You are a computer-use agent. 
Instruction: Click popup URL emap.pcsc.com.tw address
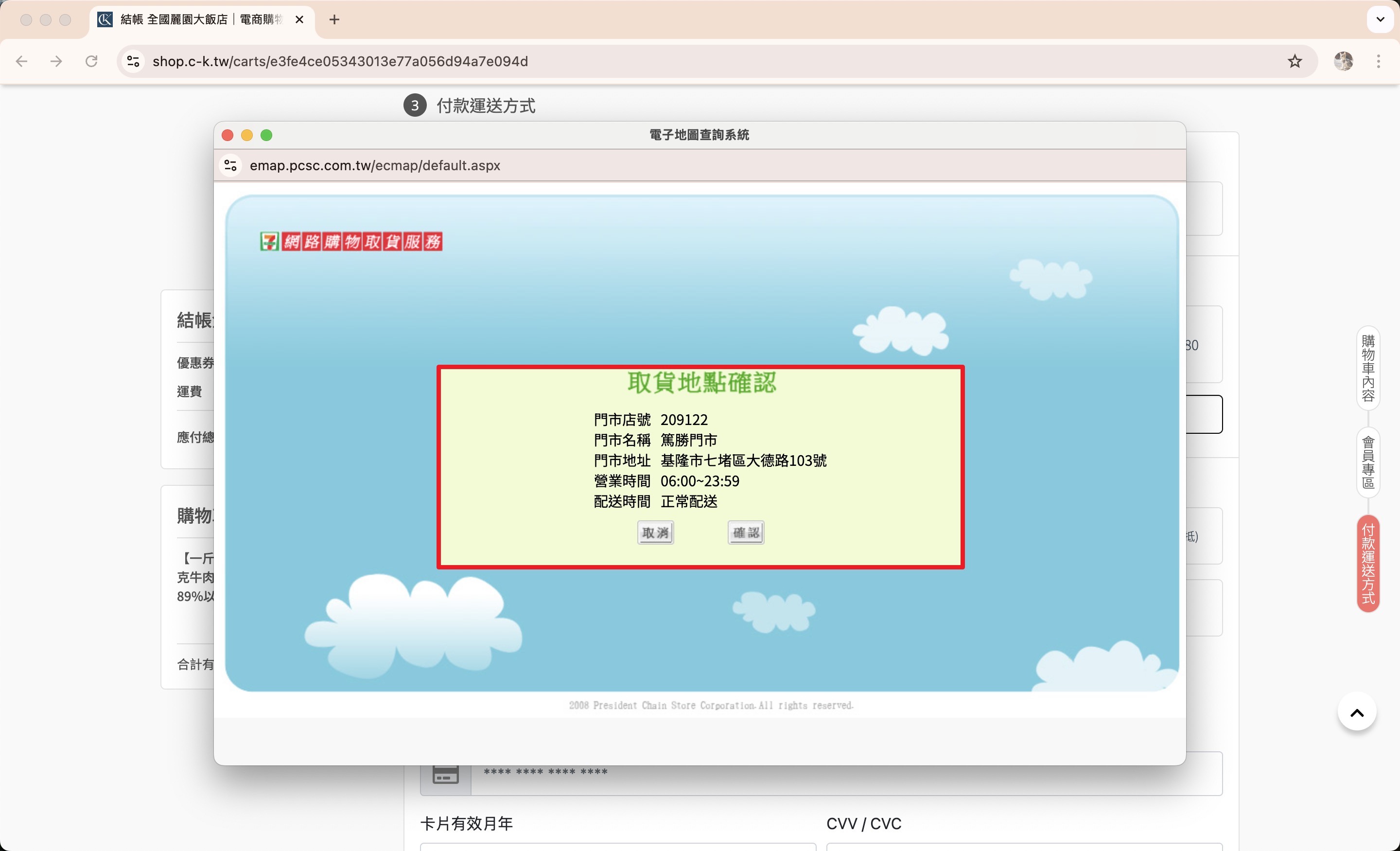point(374,165)
